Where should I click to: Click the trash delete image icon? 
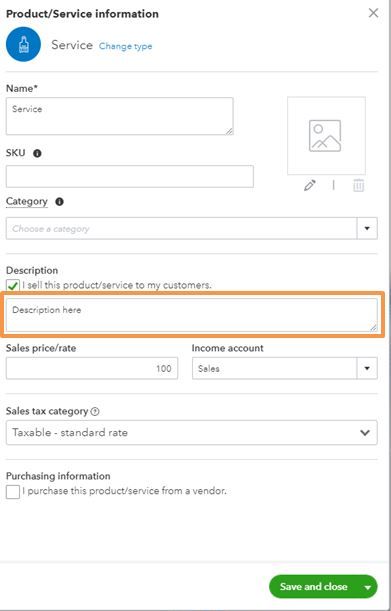(x=358, y=185)
